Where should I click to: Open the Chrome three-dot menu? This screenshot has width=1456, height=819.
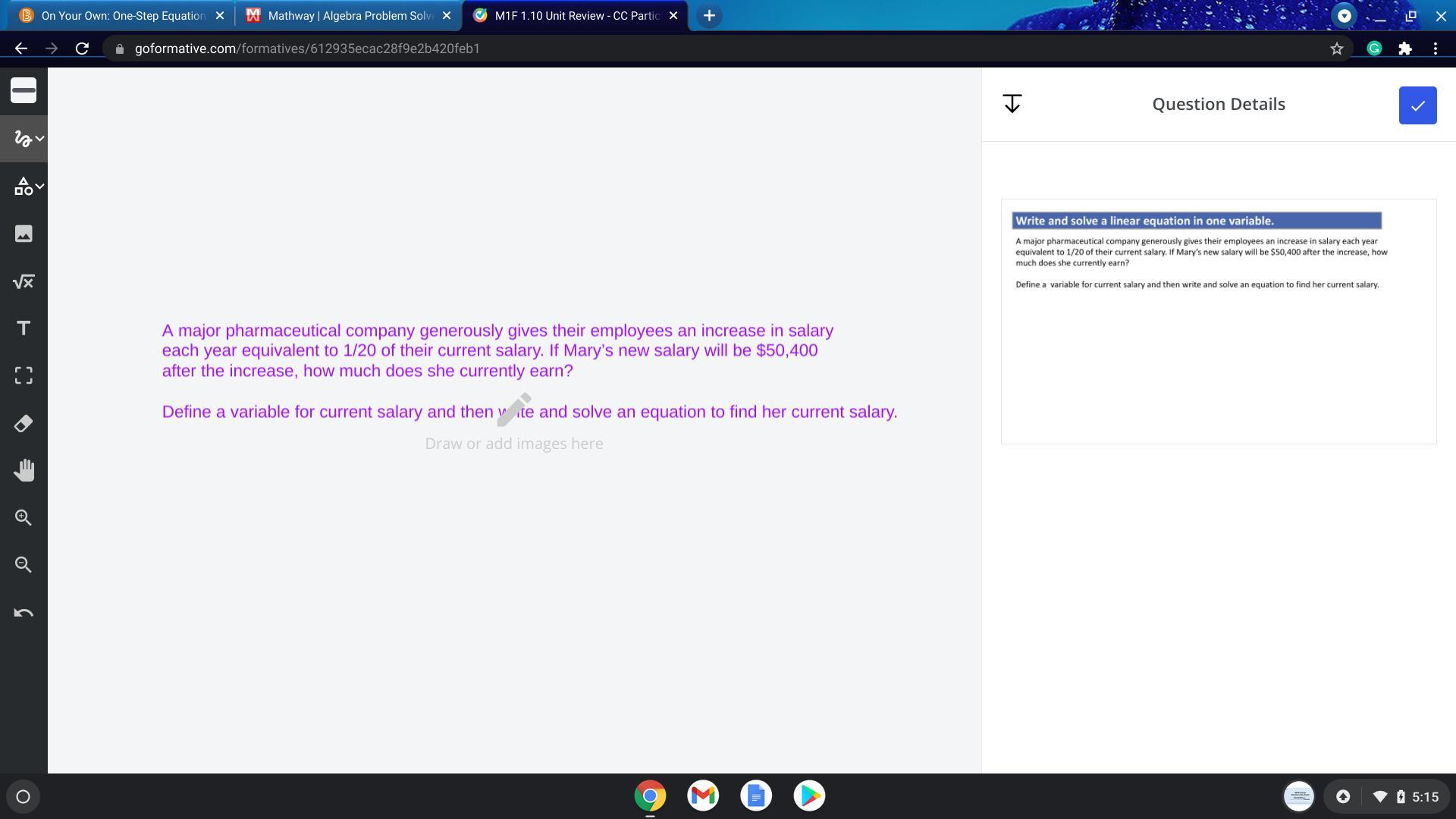tap(1435, 49)
